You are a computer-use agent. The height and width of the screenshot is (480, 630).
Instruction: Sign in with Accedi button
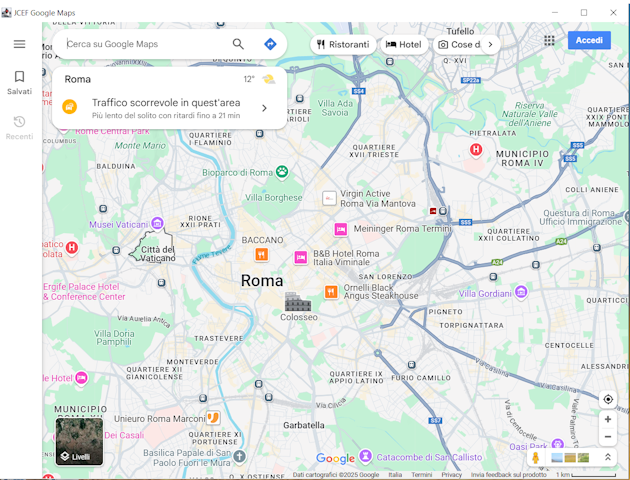click(589, 40)
